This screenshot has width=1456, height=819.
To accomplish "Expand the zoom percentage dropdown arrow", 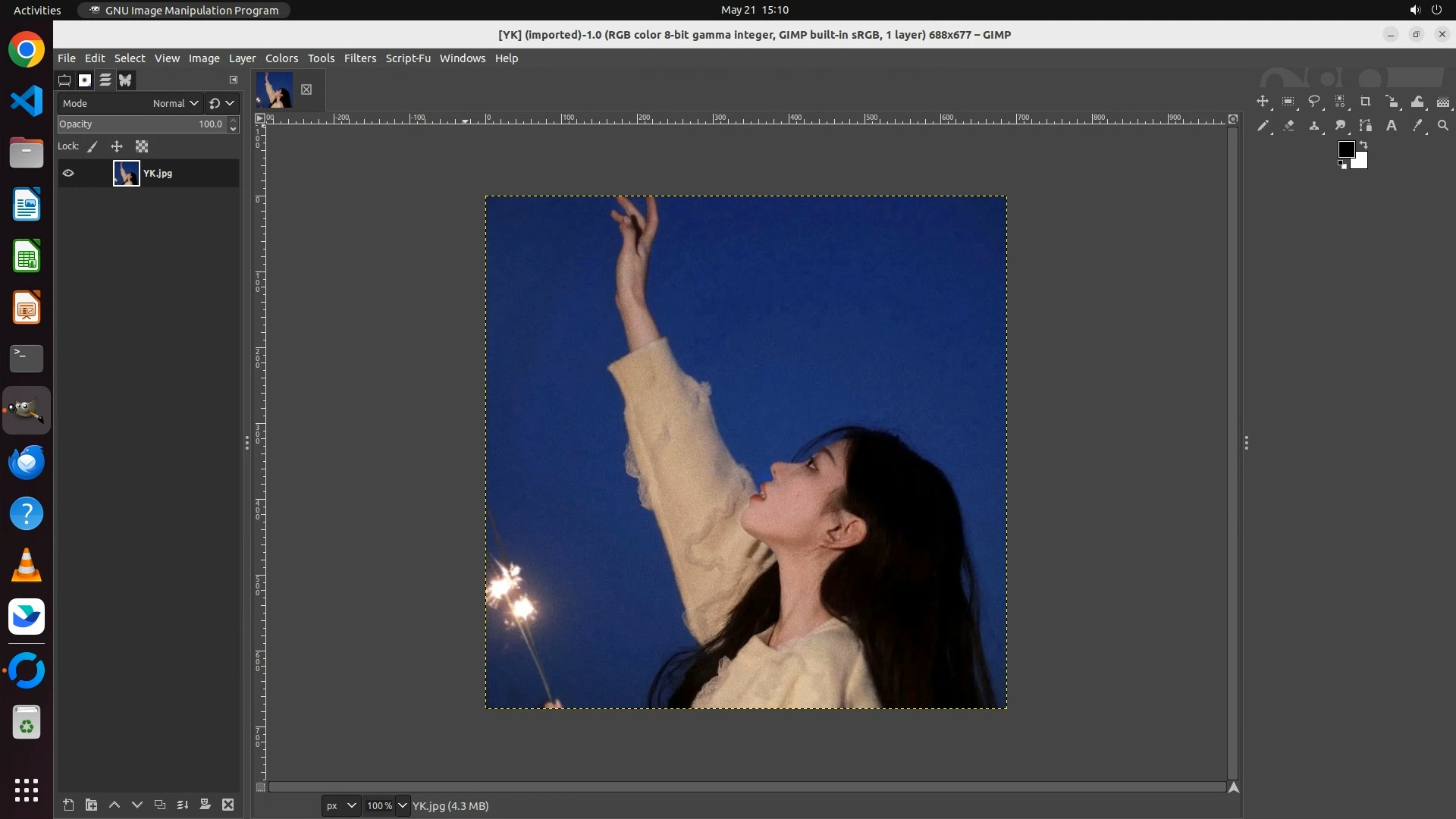I will point(403,805).
